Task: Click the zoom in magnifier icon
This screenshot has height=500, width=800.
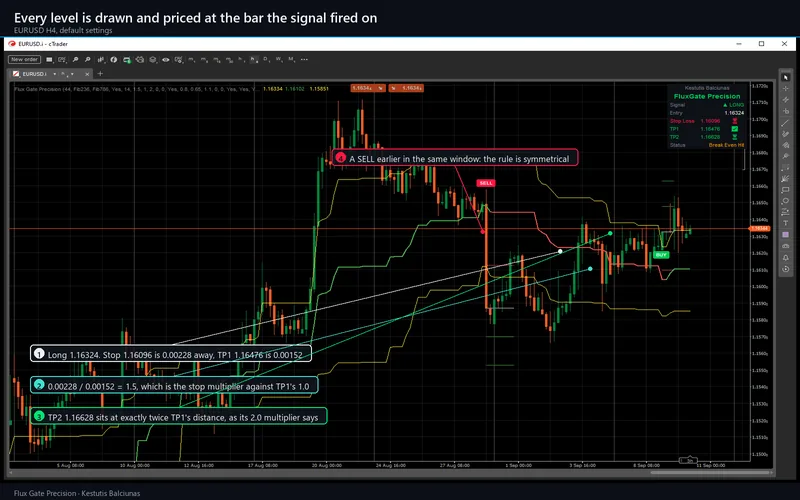Action: [75, 60]
